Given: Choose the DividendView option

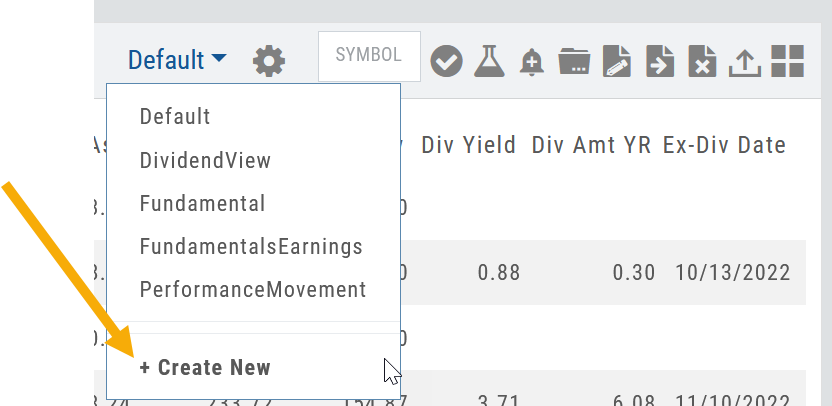Looking at the screenshot, I should click(x=205, y=160).
